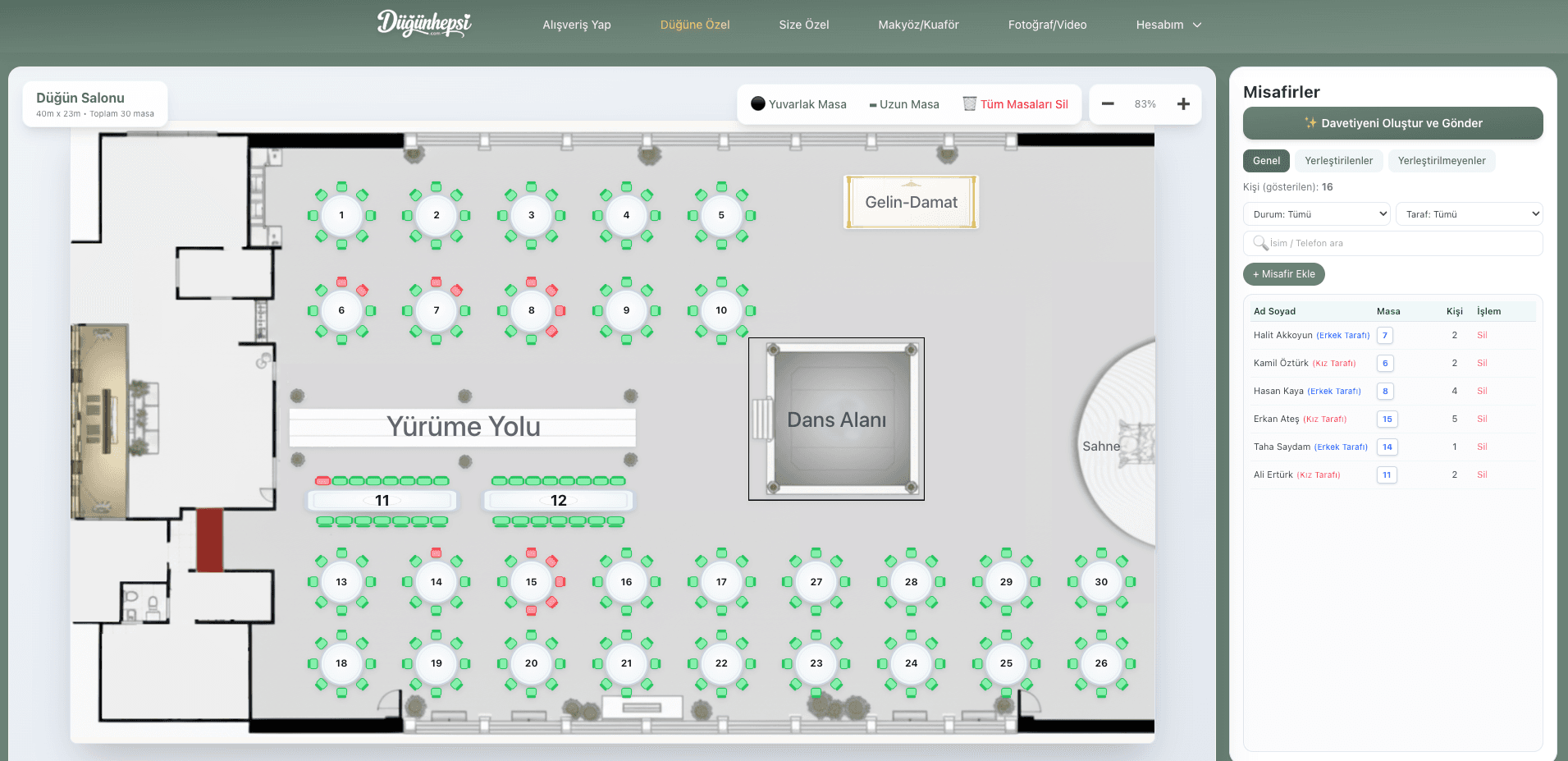Add a round table with Yuvarlak Masa
Viewport: 1568px width, 761px height.
(798, 104)
